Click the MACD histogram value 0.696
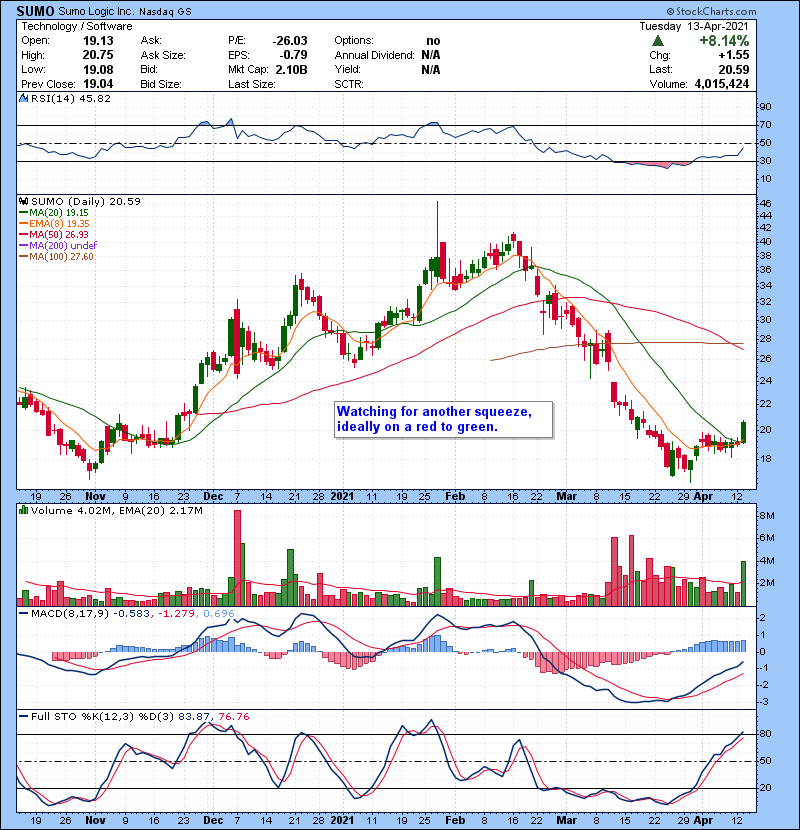Screen dimensions: 800x830 coord(219,614)
